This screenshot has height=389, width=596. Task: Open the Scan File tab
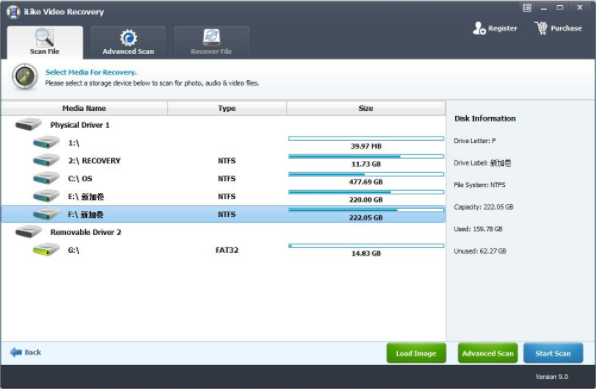coord(45,42)
